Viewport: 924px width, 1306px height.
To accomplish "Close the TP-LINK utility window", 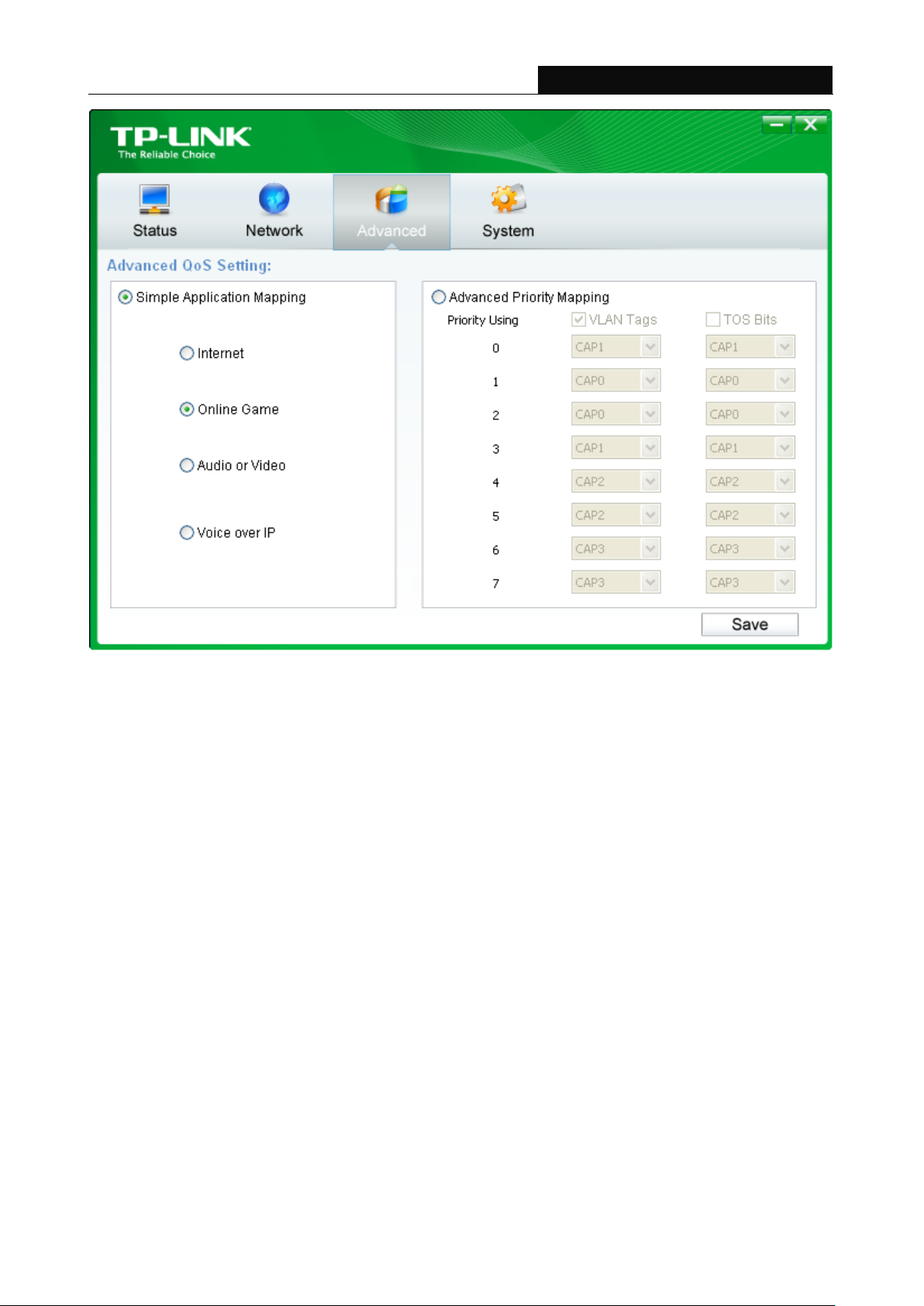I will click(x=810, y=124).
